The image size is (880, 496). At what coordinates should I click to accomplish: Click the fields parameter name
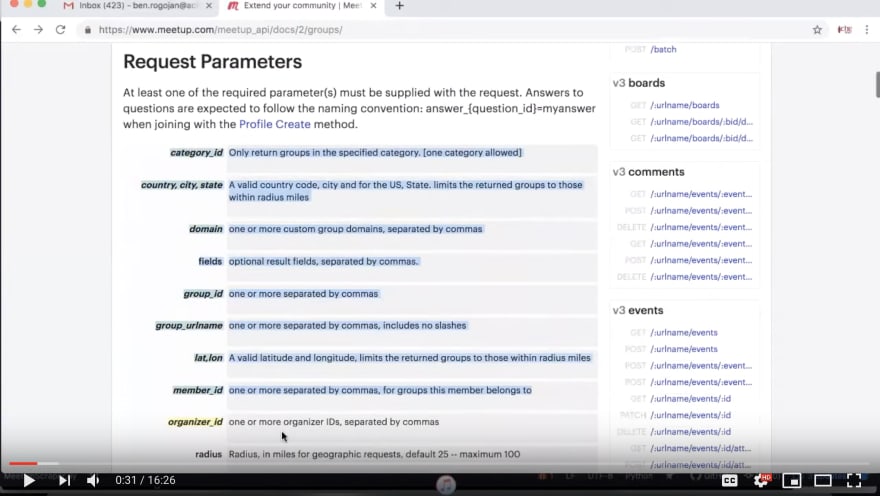click(x=210, y=261)
